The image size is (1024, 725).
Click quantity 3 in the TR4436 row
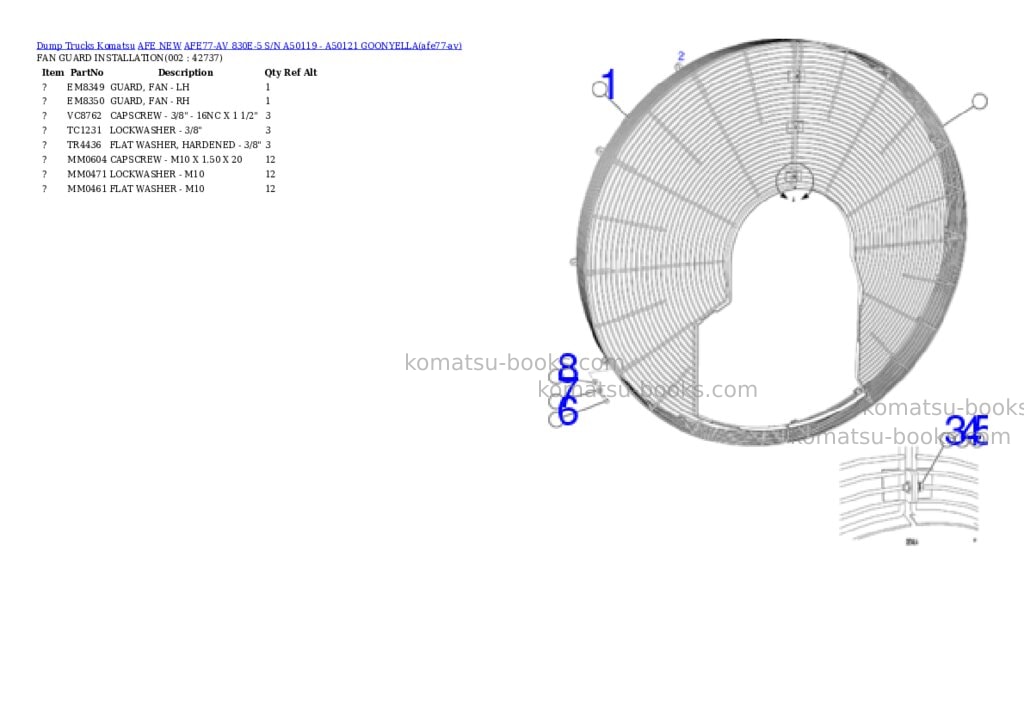pyautogui.click(x=268, y=145)
